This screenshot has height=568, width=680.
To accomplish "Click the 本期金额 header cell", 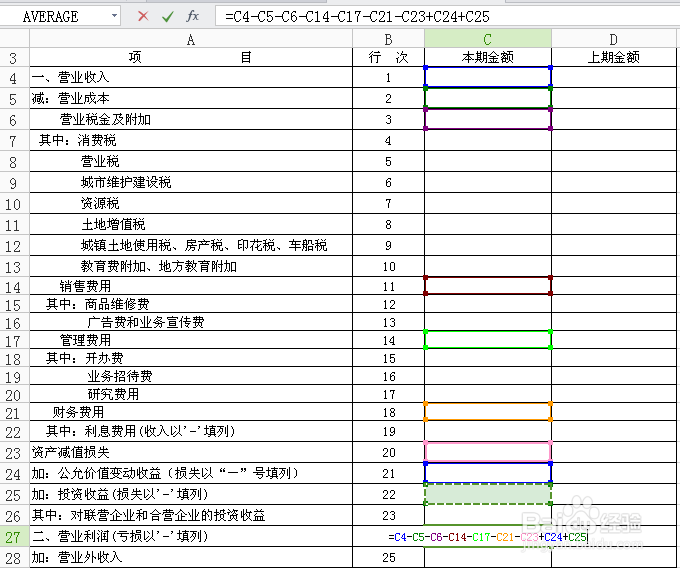I will pyautogui.click(x=487, y=57).
